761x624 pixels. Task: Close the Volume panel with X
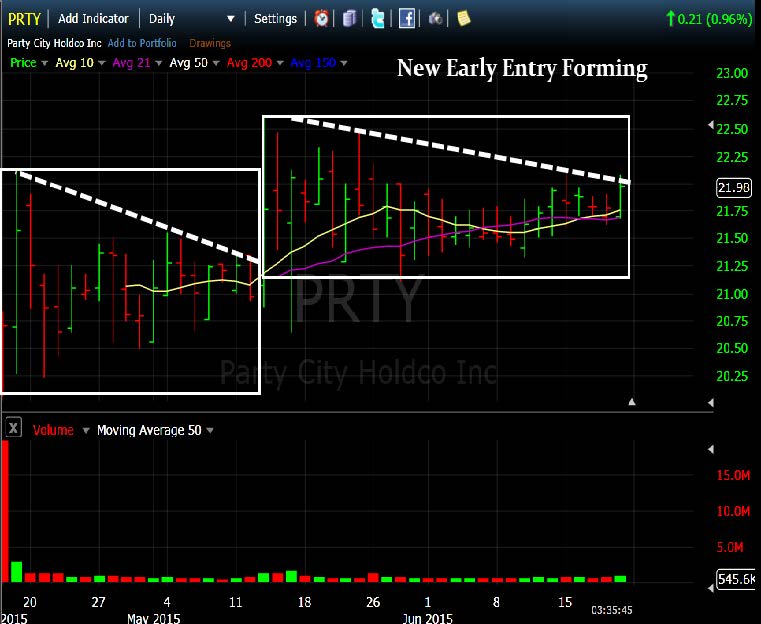14,428
